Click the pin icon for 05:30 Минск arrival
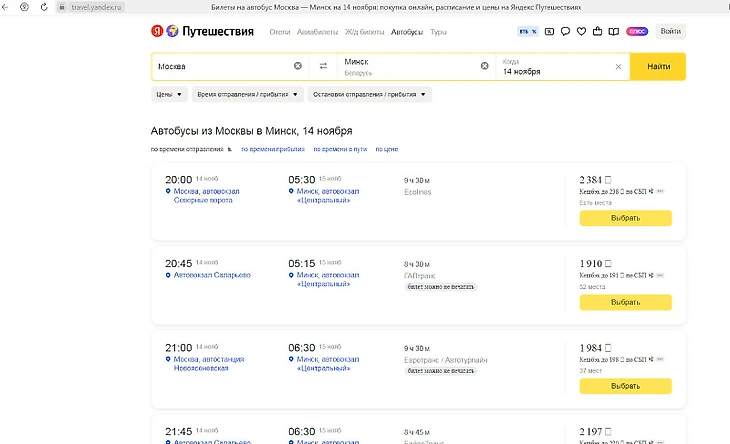The width and height of the screenshot is (730, 444). (x=291, y=191)
